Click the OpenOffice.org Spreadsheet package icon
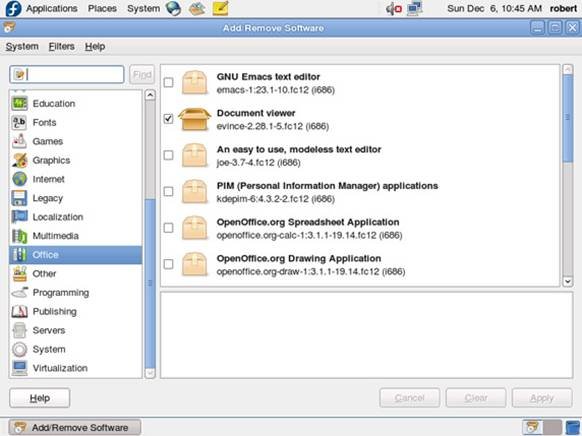The image size is (582, 436). tap(194, 228)
